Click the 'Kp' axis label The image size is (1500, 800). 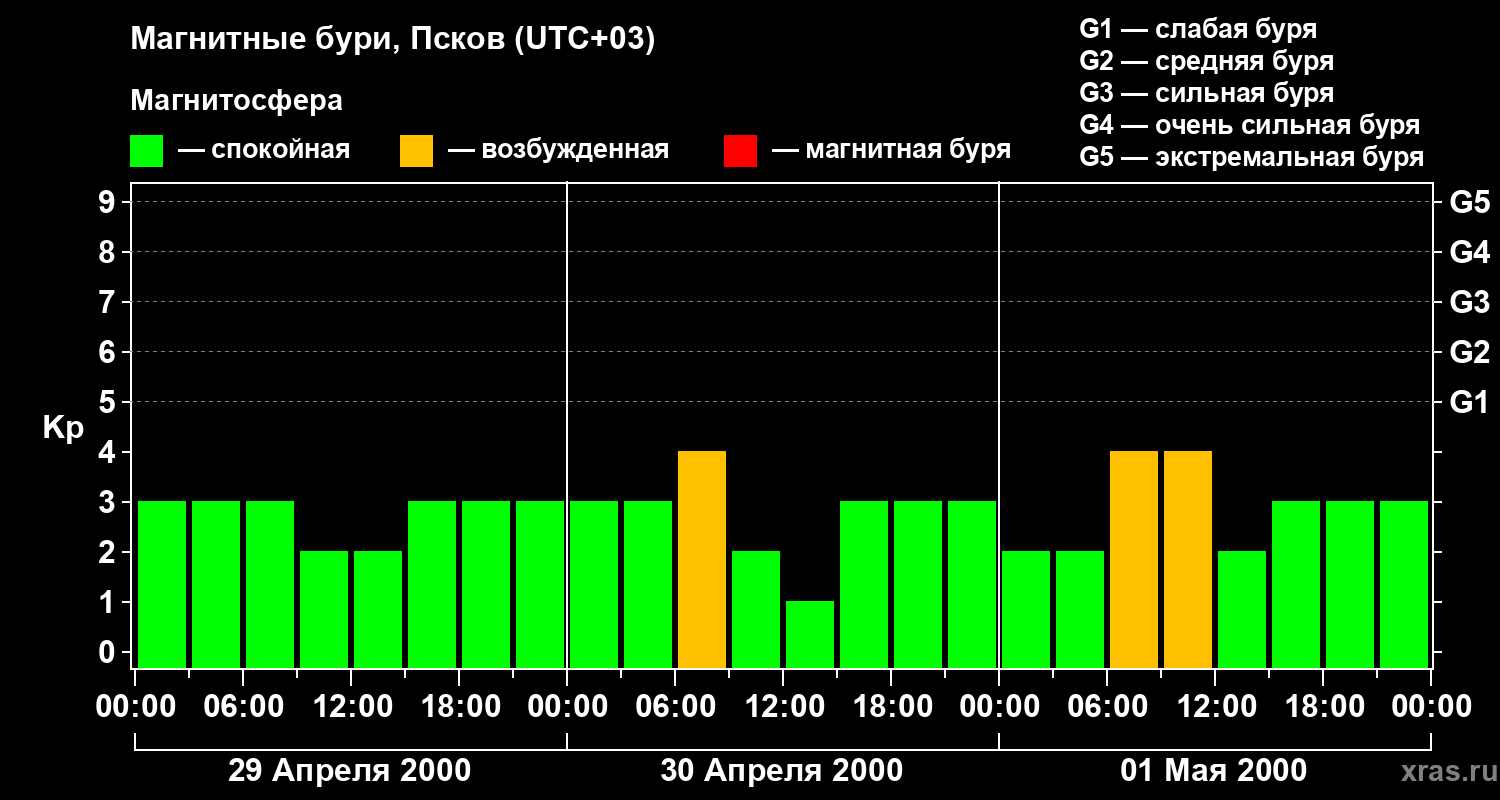tap(63, 429)
